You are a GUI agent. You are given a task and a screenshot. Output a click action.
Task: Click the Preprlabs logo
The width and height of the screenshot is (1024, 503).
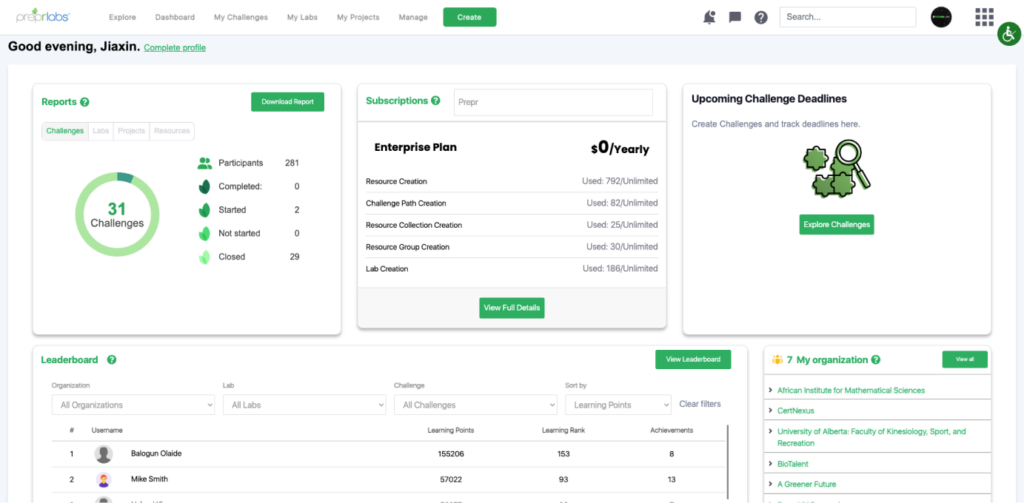[x=43, y=16]
